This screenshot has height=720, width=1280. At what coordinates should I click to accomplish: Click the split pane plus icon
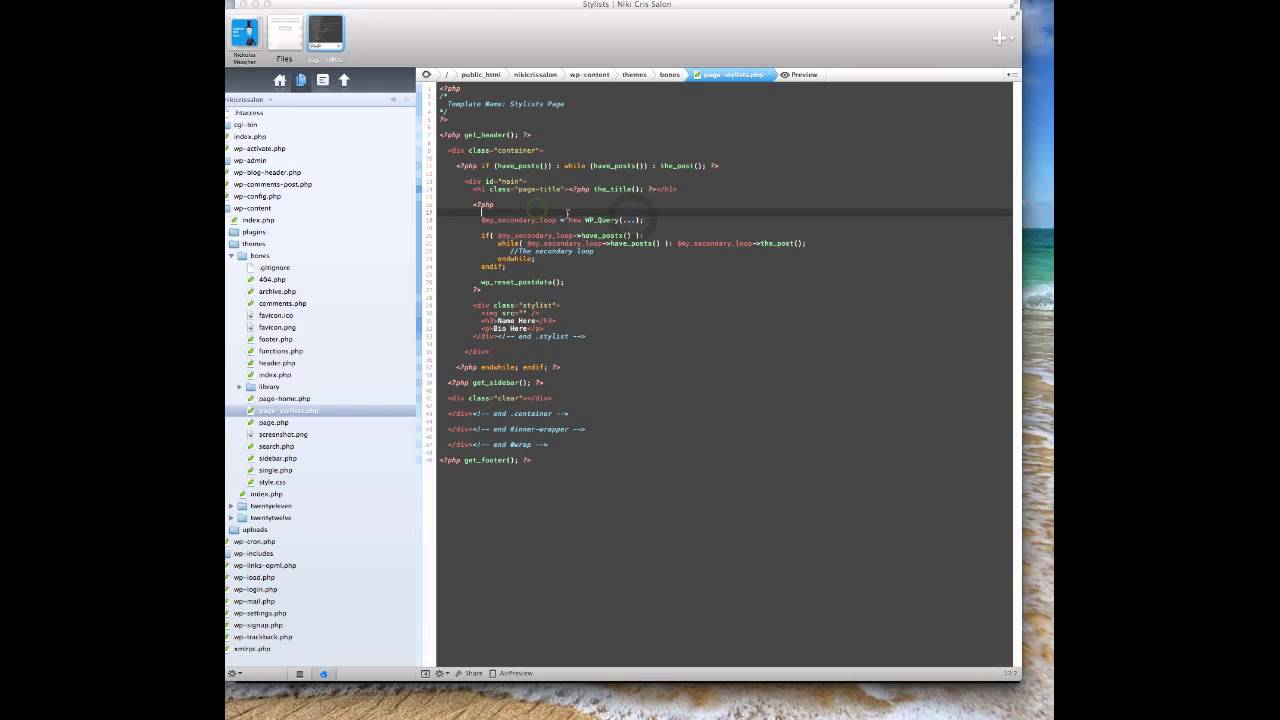[x=1011, y=75]
